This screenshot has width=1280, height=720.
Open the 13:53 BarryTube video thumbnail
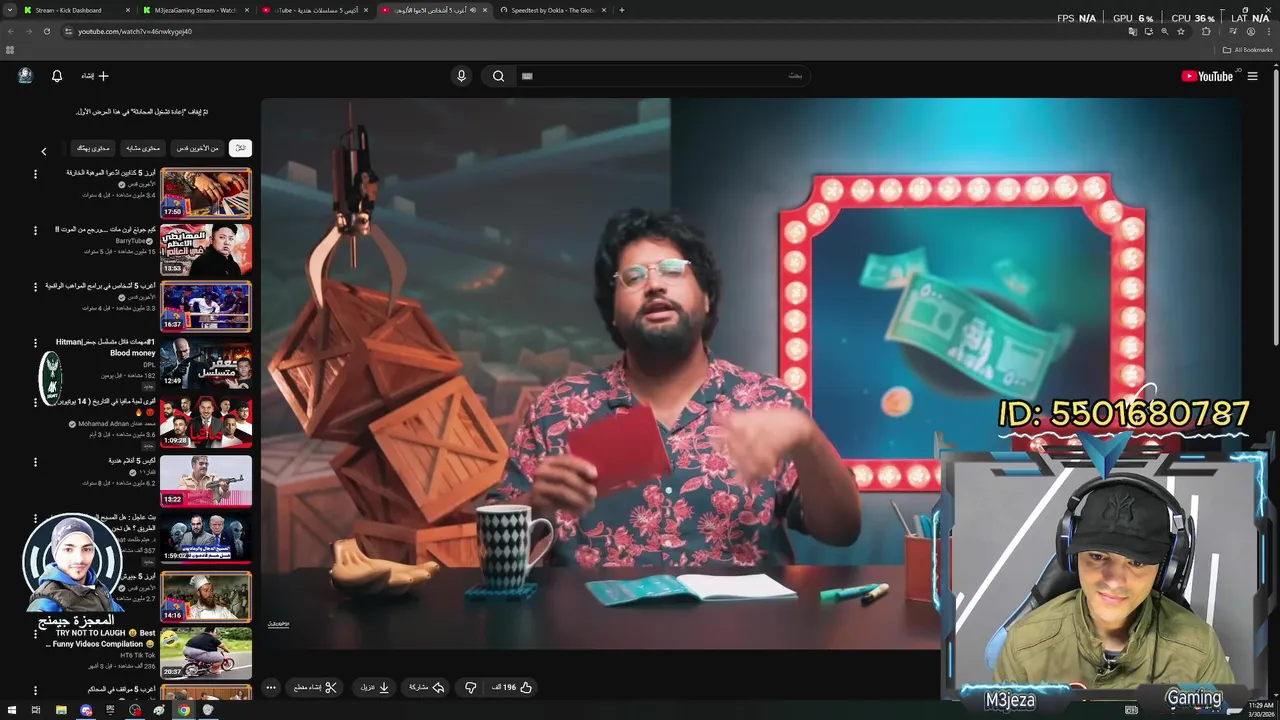pos(206,250)
